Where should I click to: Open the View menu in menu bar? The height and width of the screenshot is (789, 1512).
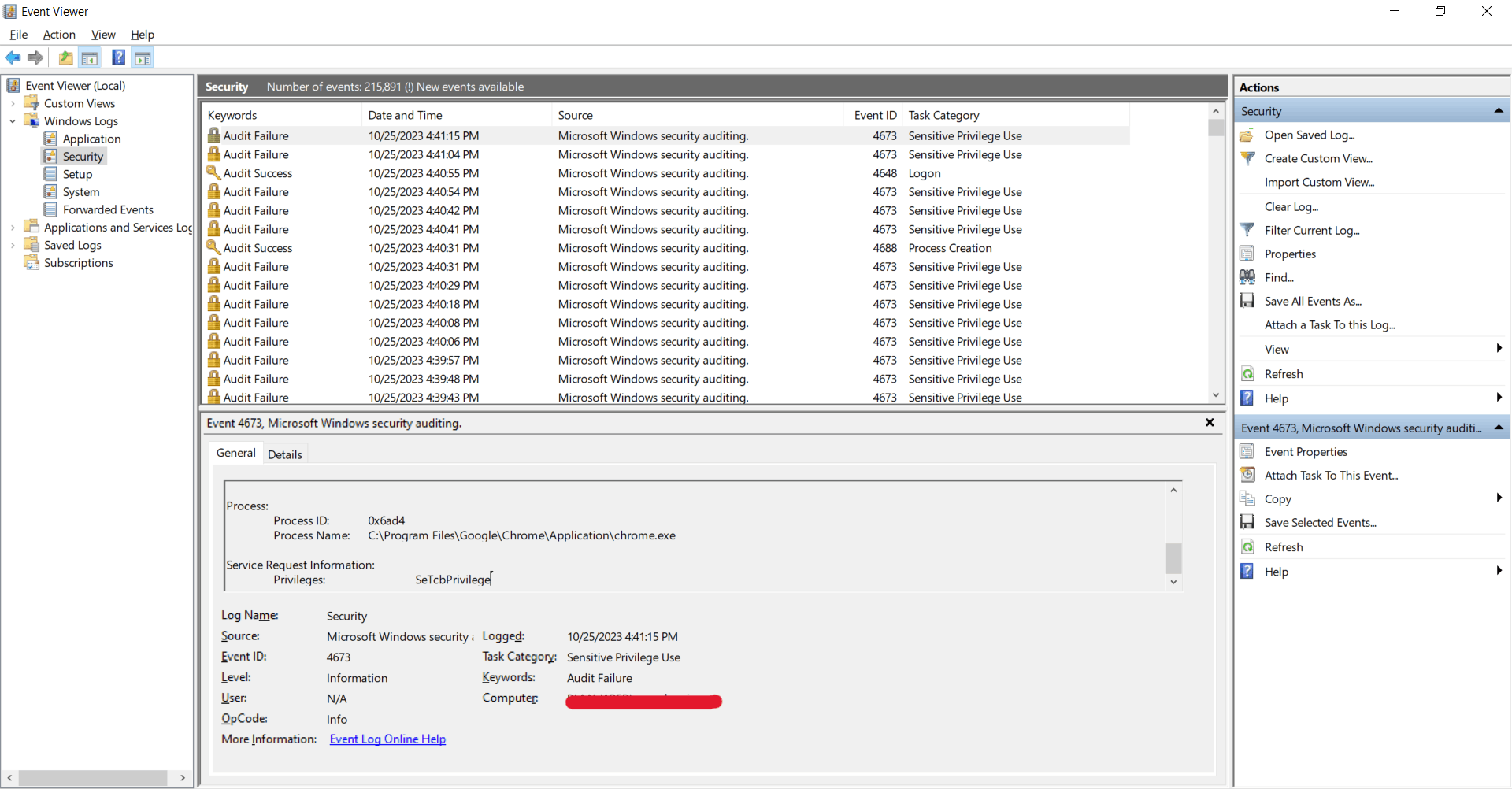point(103,35)
